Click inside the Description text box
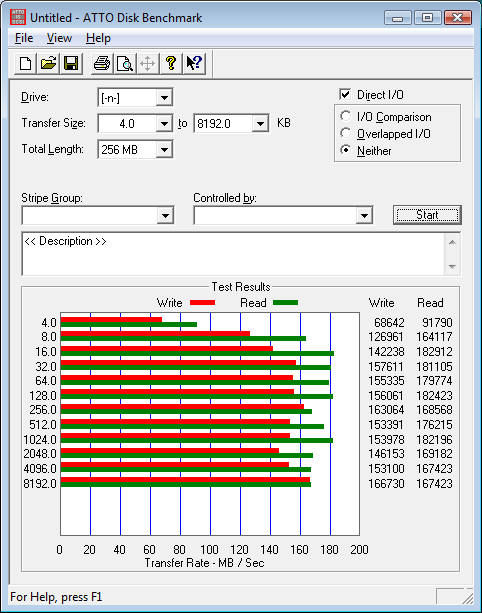 click(233, 254)
